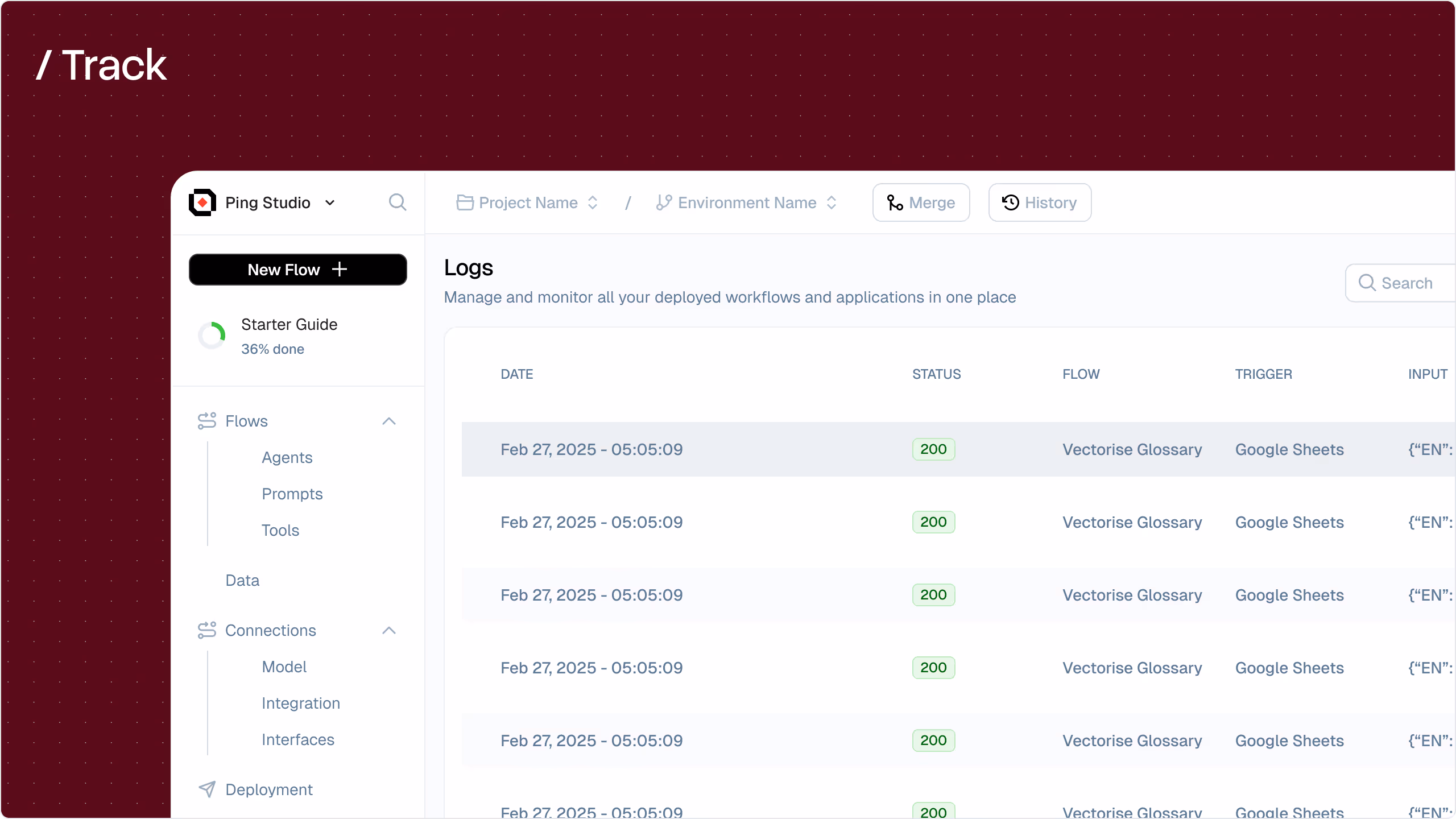Click the History button
The image size is (1456, 819).
[x=1040, y=202]
